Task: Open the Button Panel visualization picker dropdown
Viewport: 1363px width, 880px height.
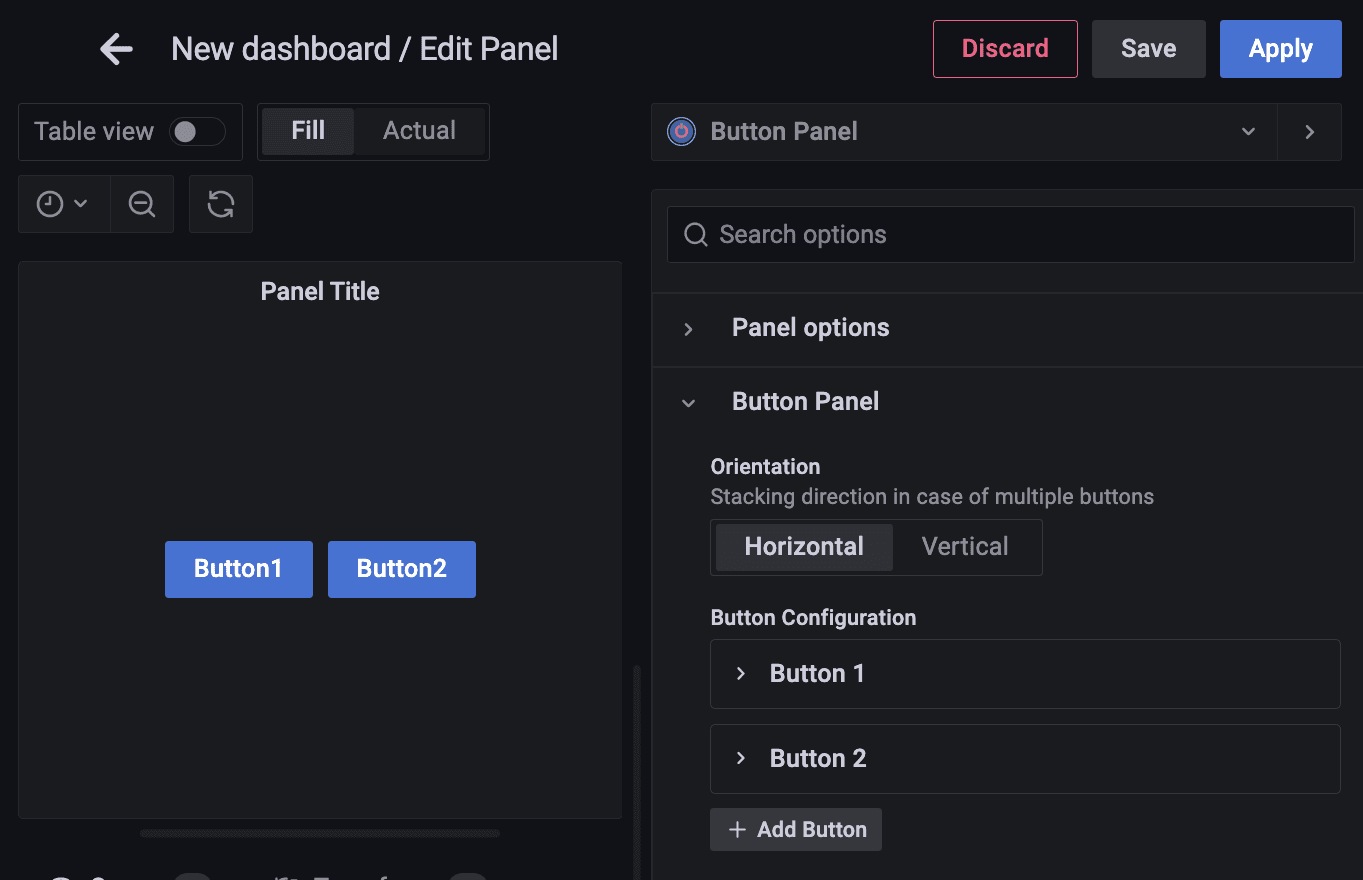Action: point(1247,131)
